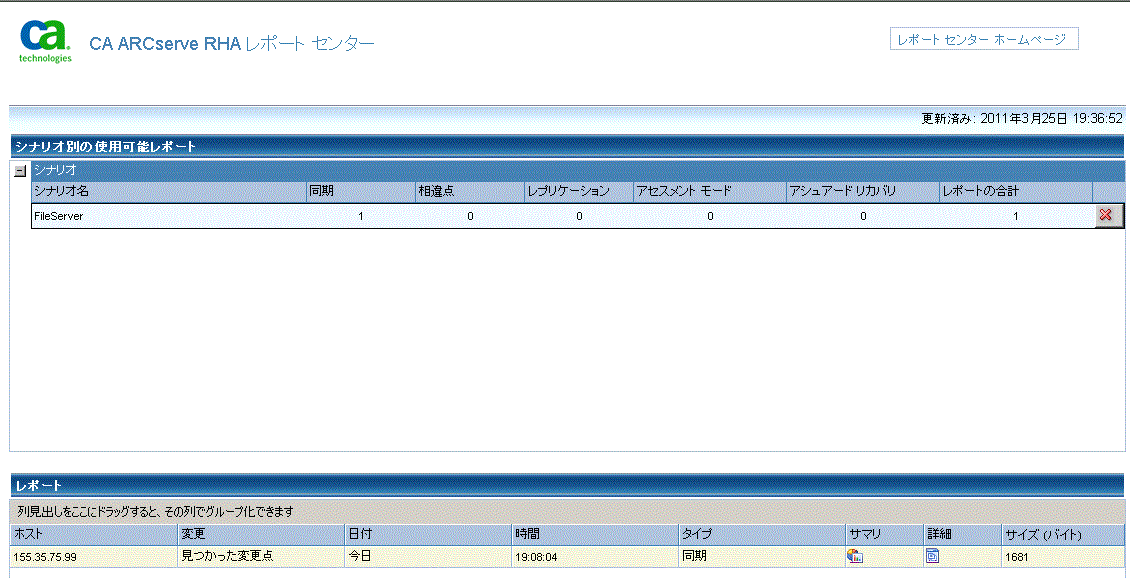Open the レポート センター ホームページ page
1130x578 pixels.
[x=984, y=38]
